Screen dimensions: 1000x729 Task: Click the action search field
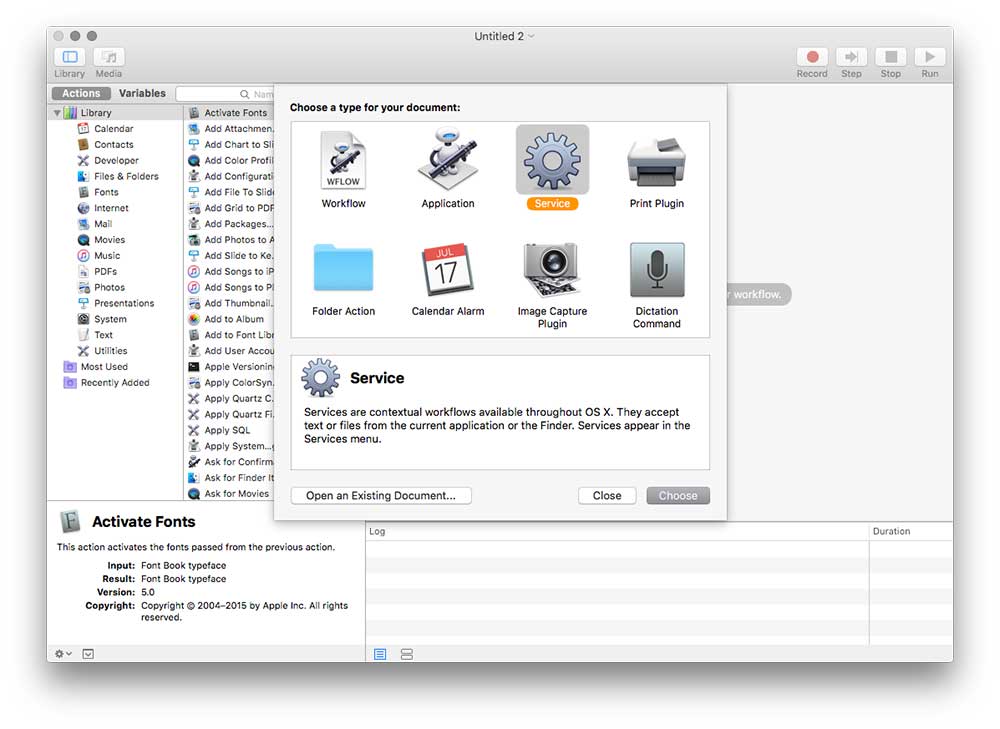click(x=224, y=94)
